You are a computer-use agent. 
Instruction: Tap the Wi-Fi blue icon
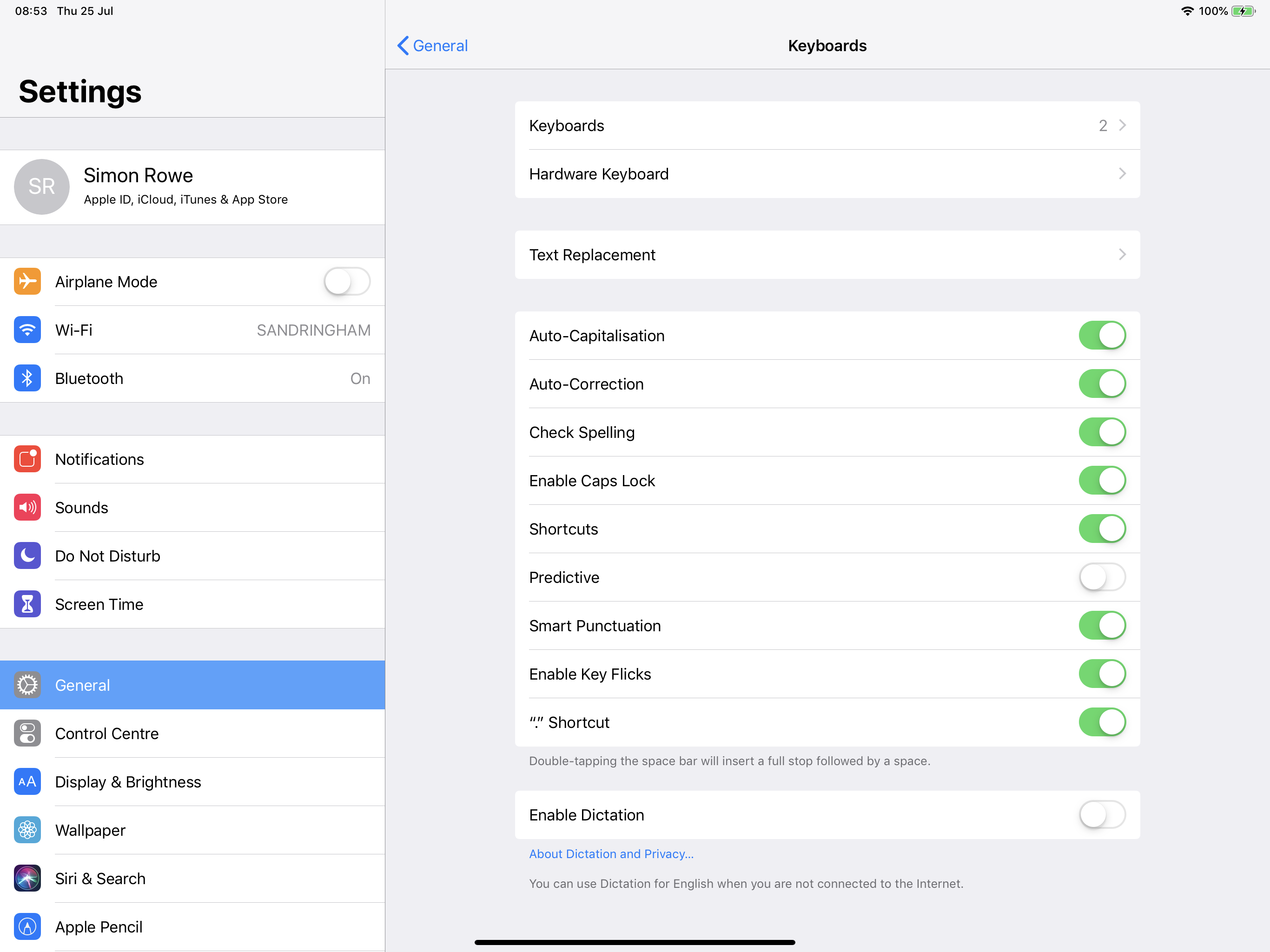pos(27,330)
